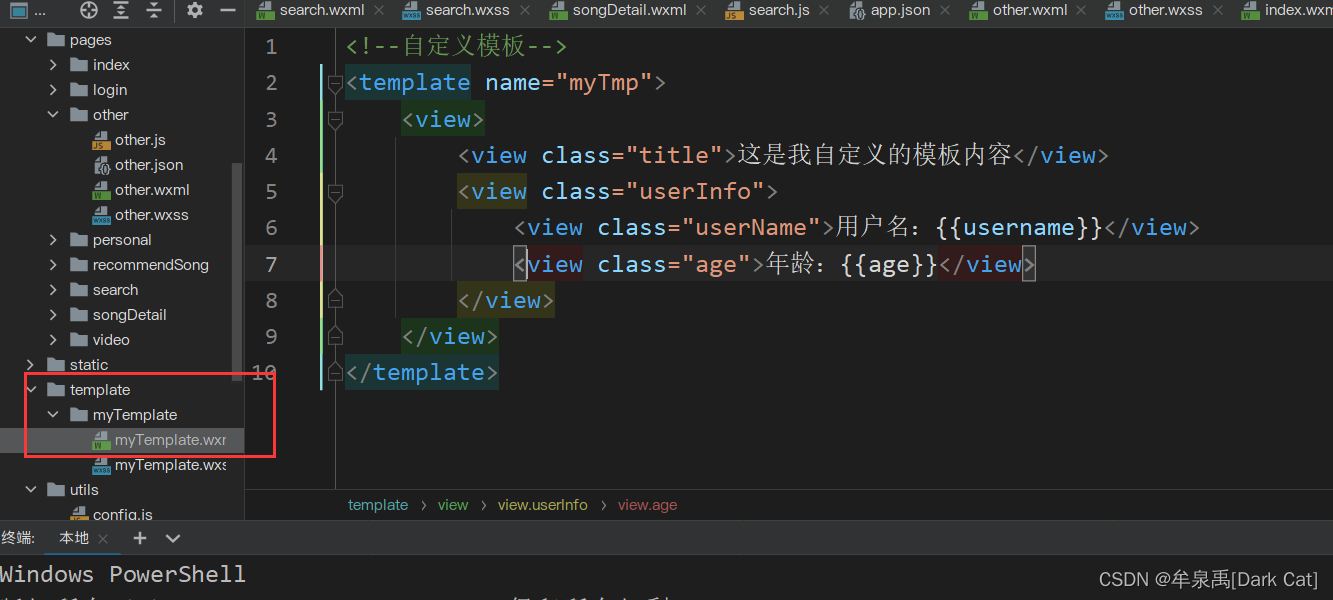Click the other.js file icon in tree

(x=101, y=140)
